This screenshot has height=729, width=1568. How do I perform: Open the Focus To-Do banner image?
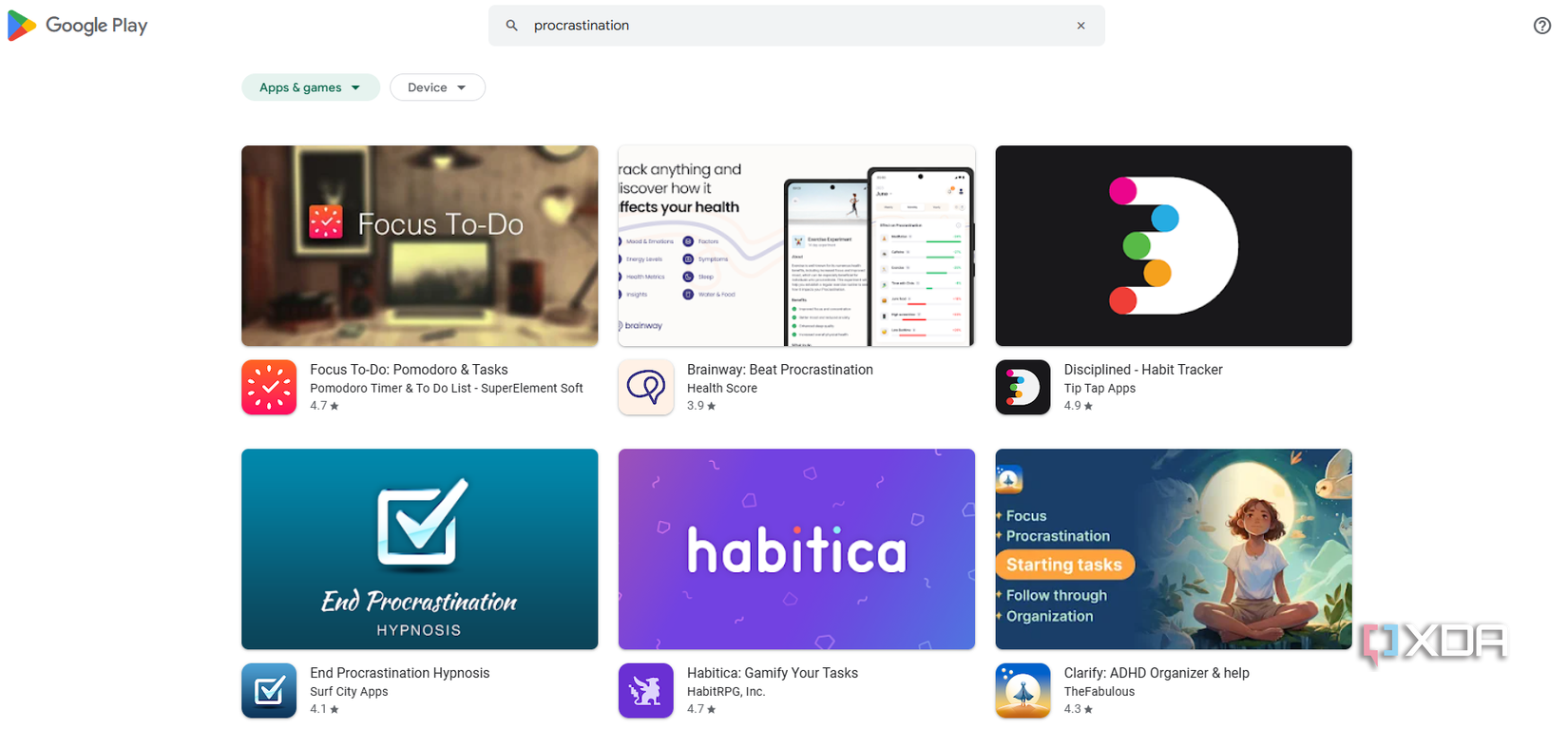419,245
